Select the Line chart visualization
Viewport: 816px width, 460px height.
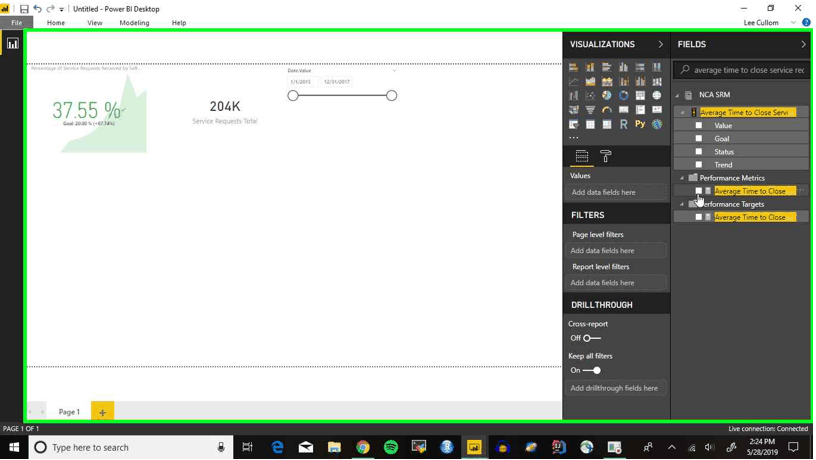coord(573,82)
